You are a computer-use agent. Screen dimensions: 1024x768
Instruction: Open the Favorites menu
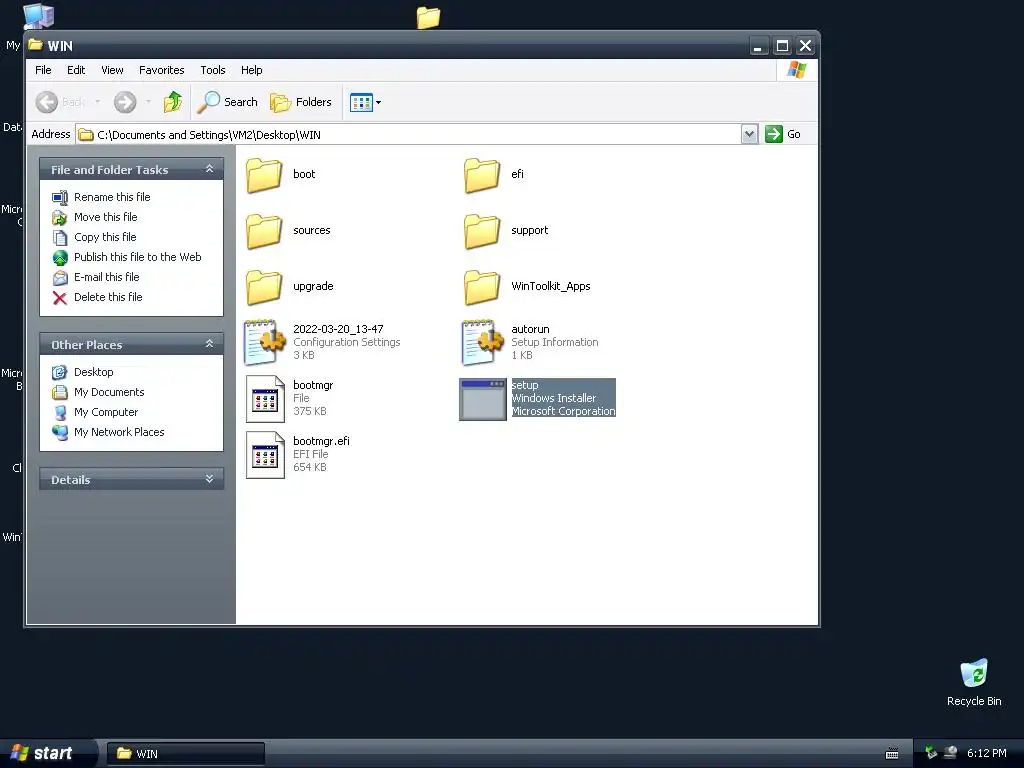point(161,70)
